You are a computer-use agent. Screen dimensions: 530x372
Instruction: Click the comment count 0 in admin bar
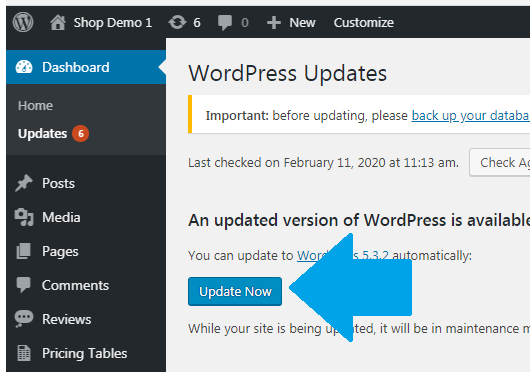(245, 23)
